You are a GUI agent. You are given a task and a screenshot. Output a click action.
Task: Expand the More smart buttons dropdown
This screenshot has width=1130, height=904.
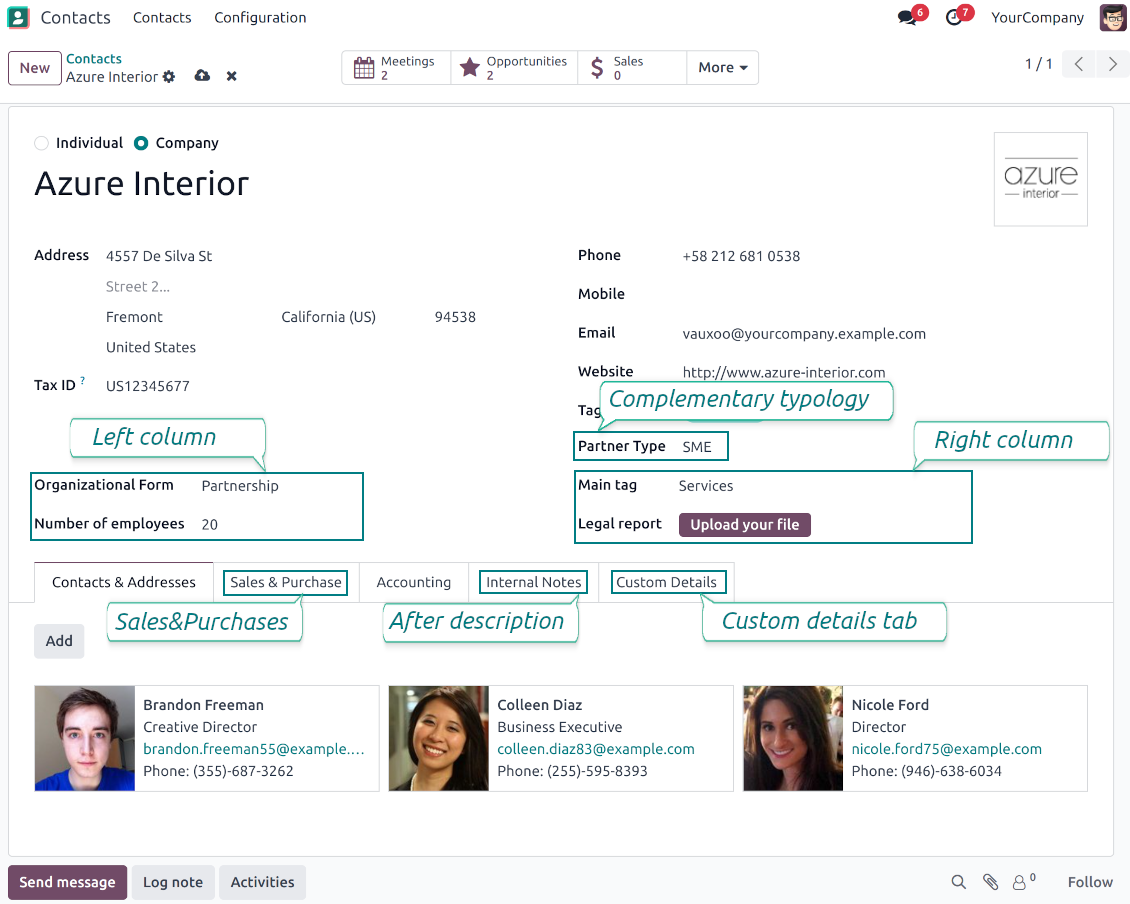click(x=722, y=68)
